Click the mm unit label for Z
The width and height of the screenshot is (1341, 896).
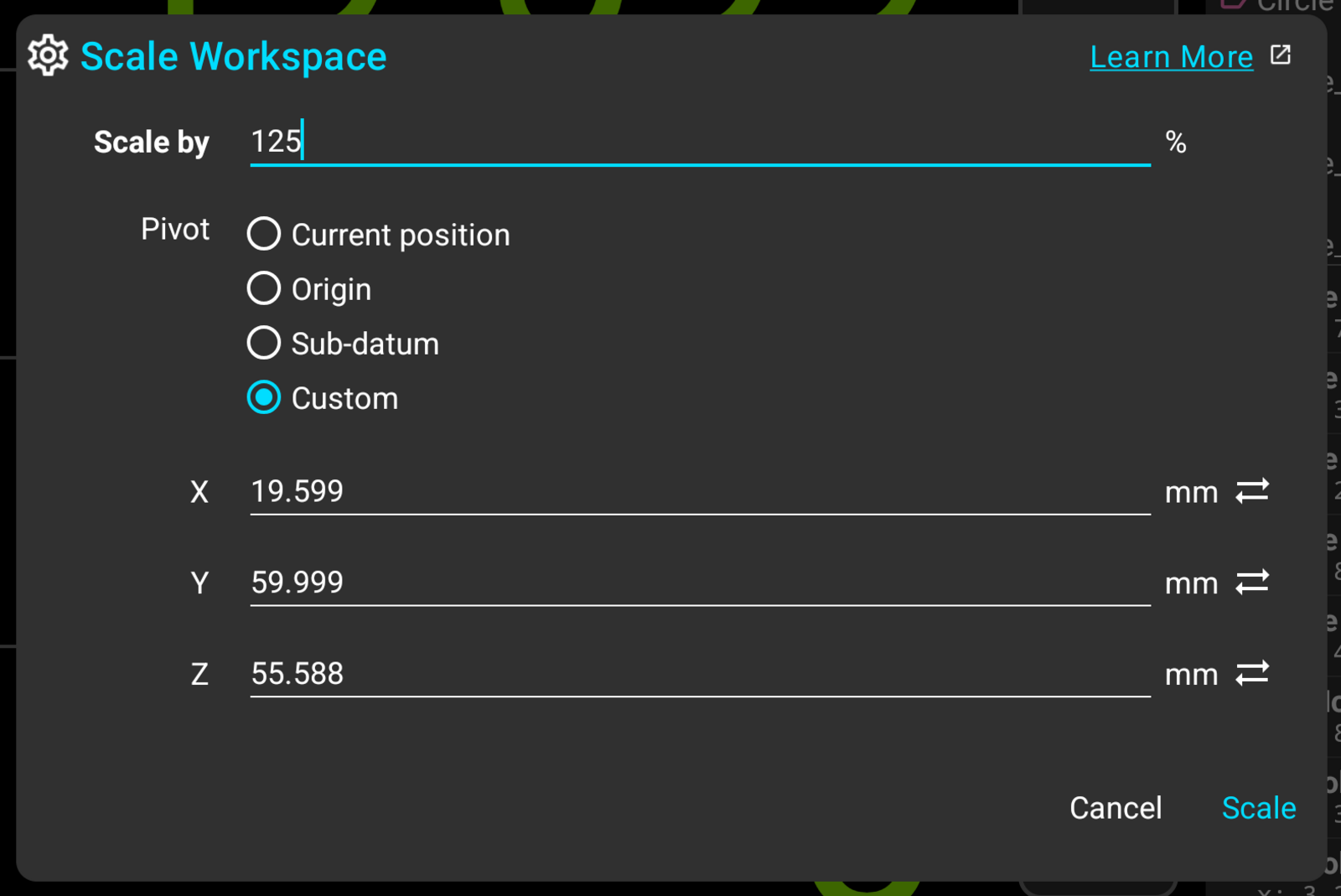point(1191,676)
